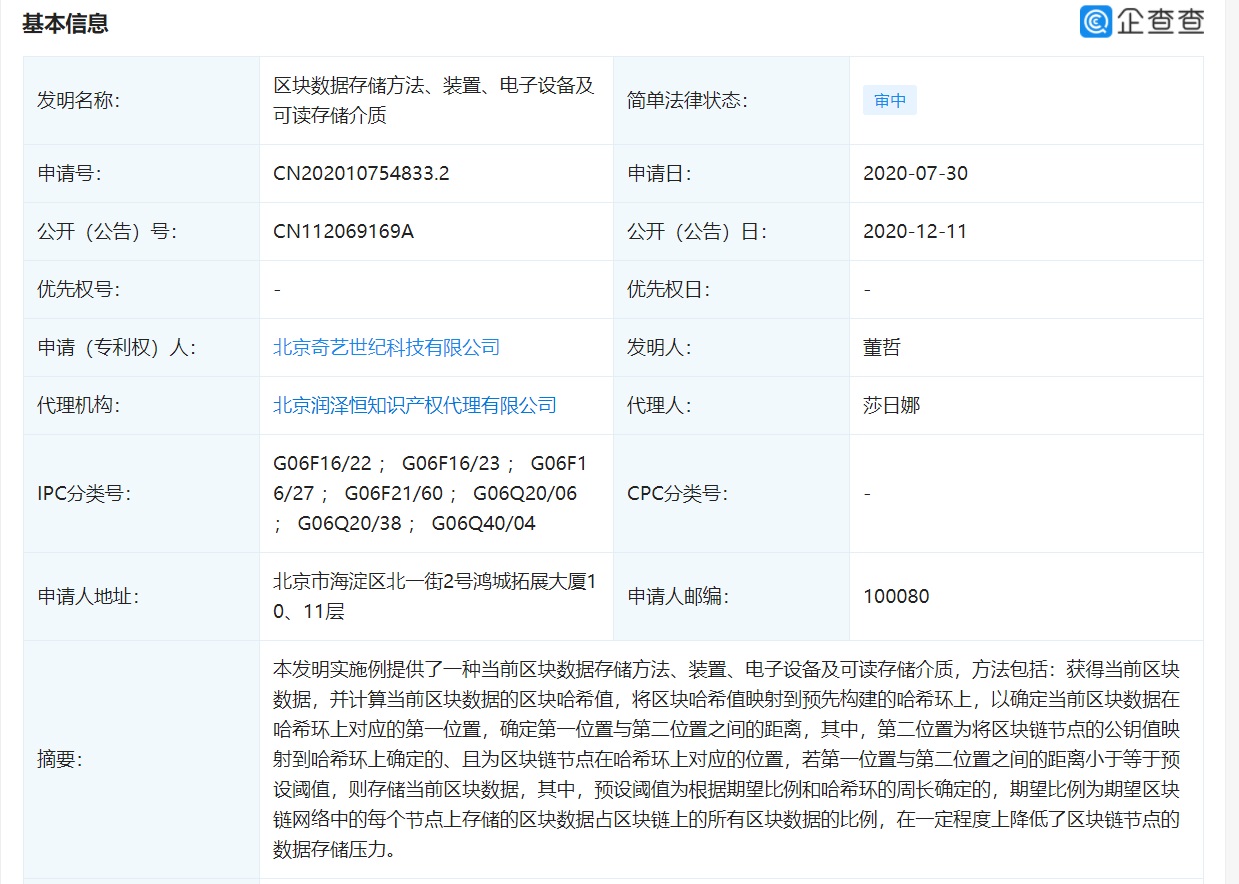Click IPC code G06F16/22
Image resolution: width=1239 pixels, height=884 pixels.
(x=322, y=463)
